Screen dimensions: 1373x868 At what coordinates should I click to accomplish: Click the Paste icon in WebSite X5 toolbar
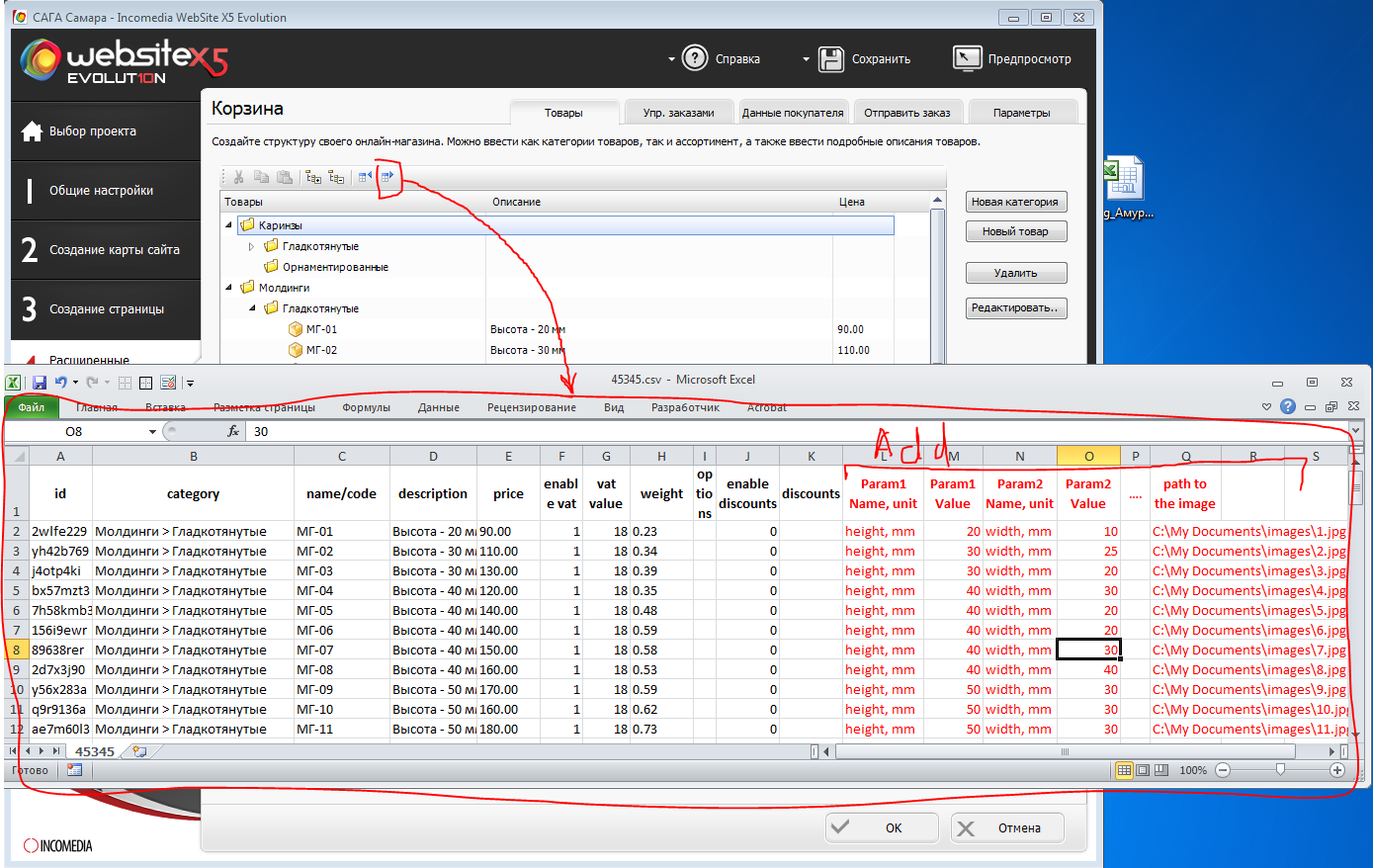(285, 177)
